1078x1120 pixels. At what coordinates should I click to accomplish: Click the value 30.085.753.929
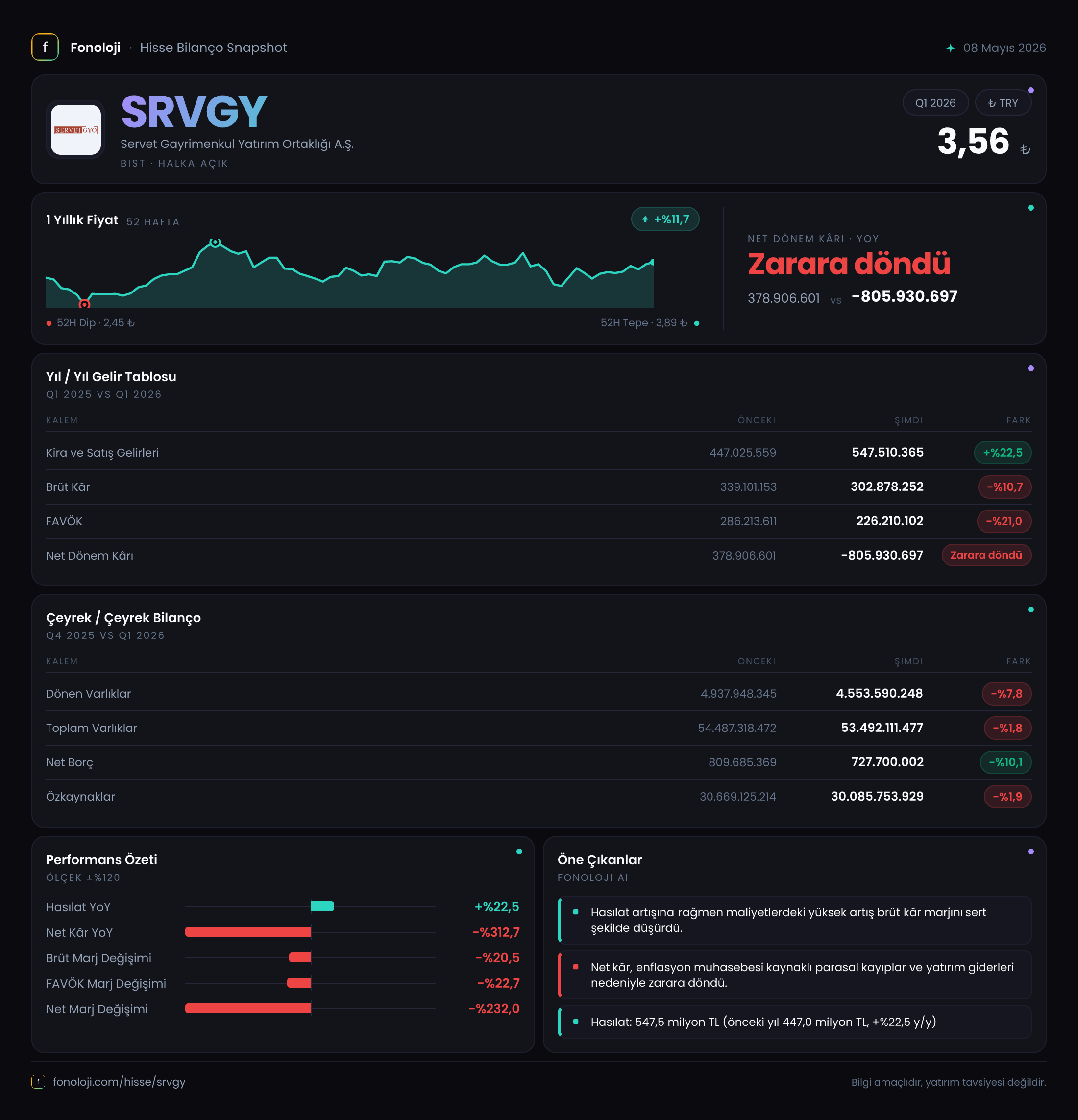877,797
